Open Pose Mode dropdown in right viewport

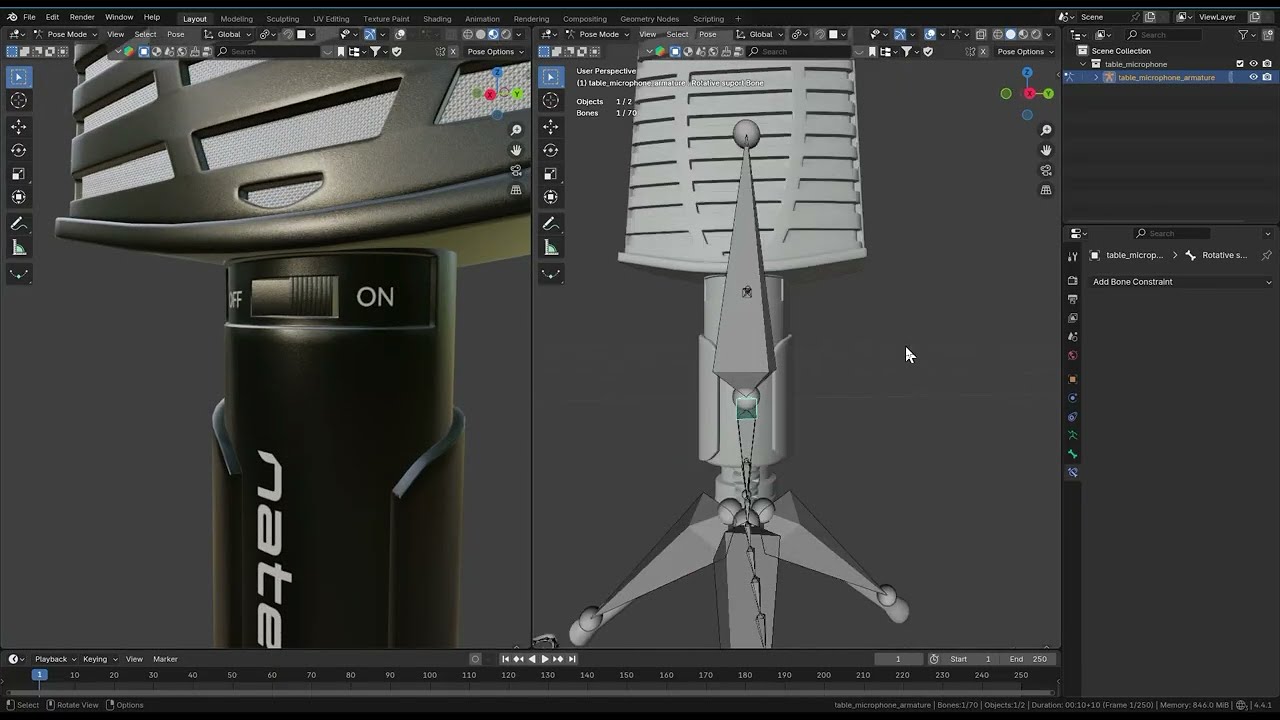[597, 34]
